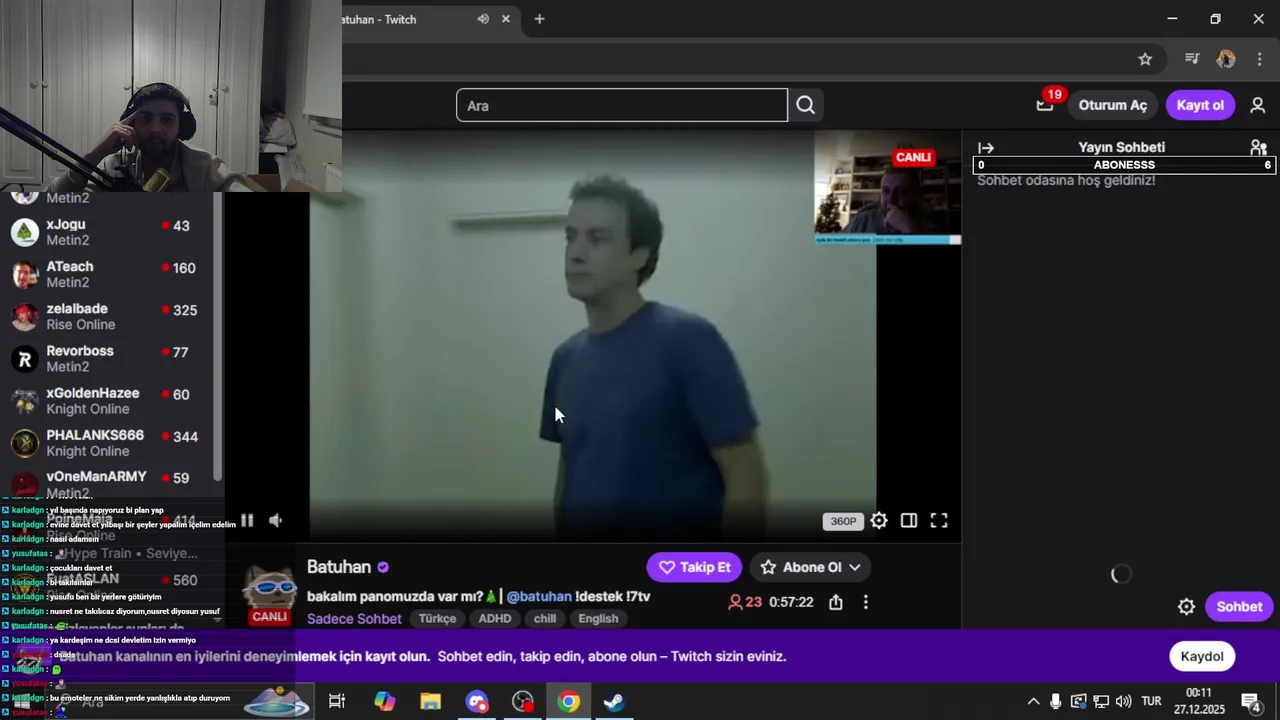Expand the Abone Ol subscribe dropdown
The image size is (1280, 720).
(x=810, y=567)
